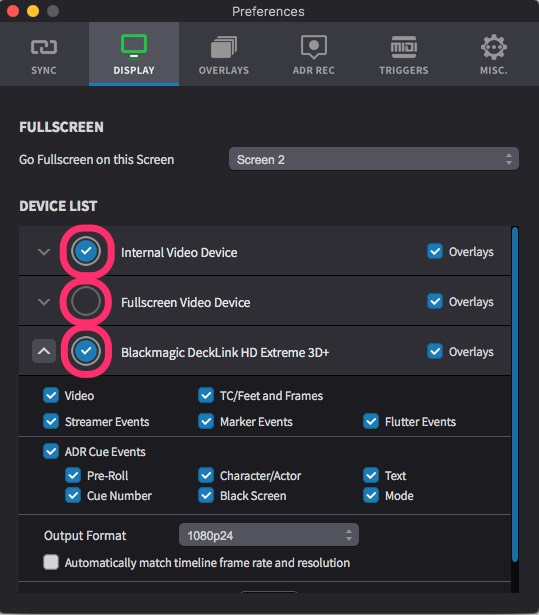Click the device list vertical scrollbar
The image size is (539, 615).
click(515, 394)
